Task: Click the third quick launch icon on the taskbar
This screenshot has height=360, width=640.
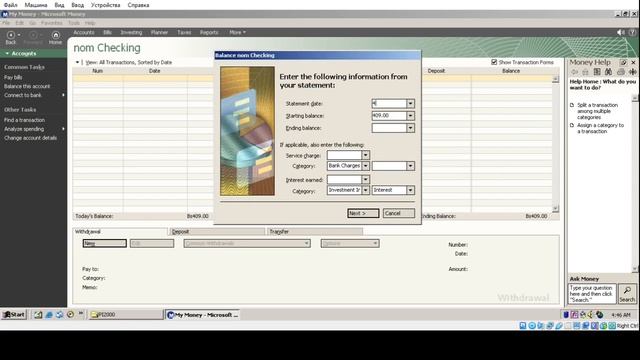Action: coord(60,315)
